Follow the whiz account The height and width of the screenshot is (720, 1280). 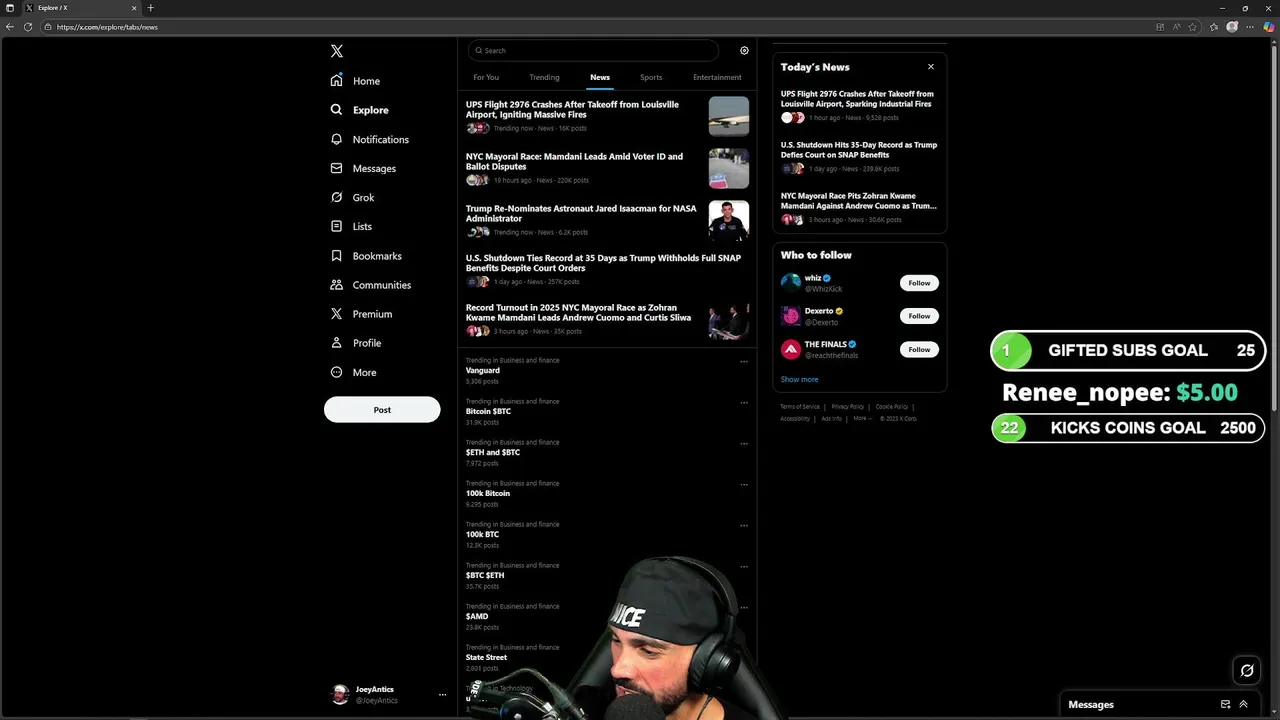point(919,283)
